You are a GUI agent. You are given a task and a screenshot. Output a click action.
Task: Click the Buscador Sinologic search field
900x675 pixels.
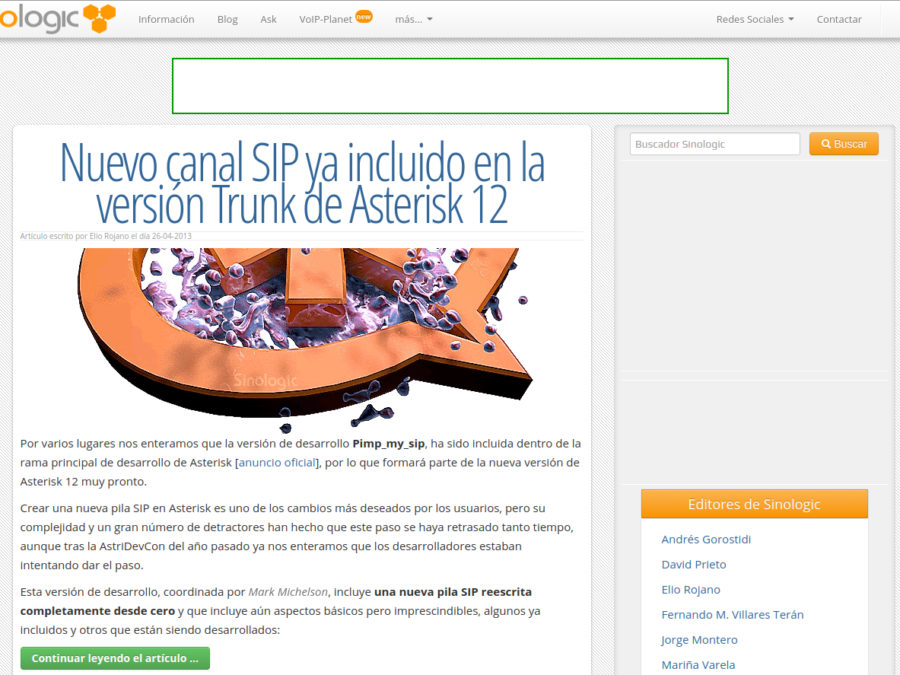(714, 144)
